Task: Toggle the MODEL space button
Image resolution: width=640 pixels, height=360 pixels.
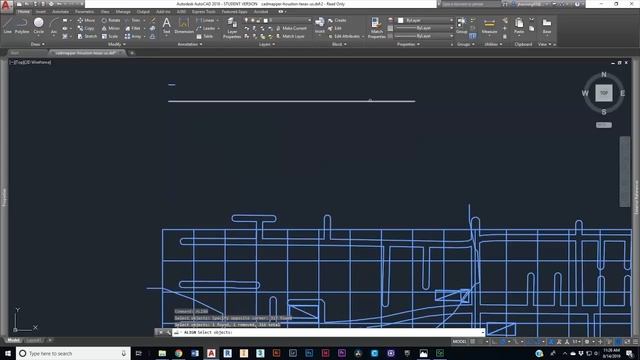Action: 459,342
